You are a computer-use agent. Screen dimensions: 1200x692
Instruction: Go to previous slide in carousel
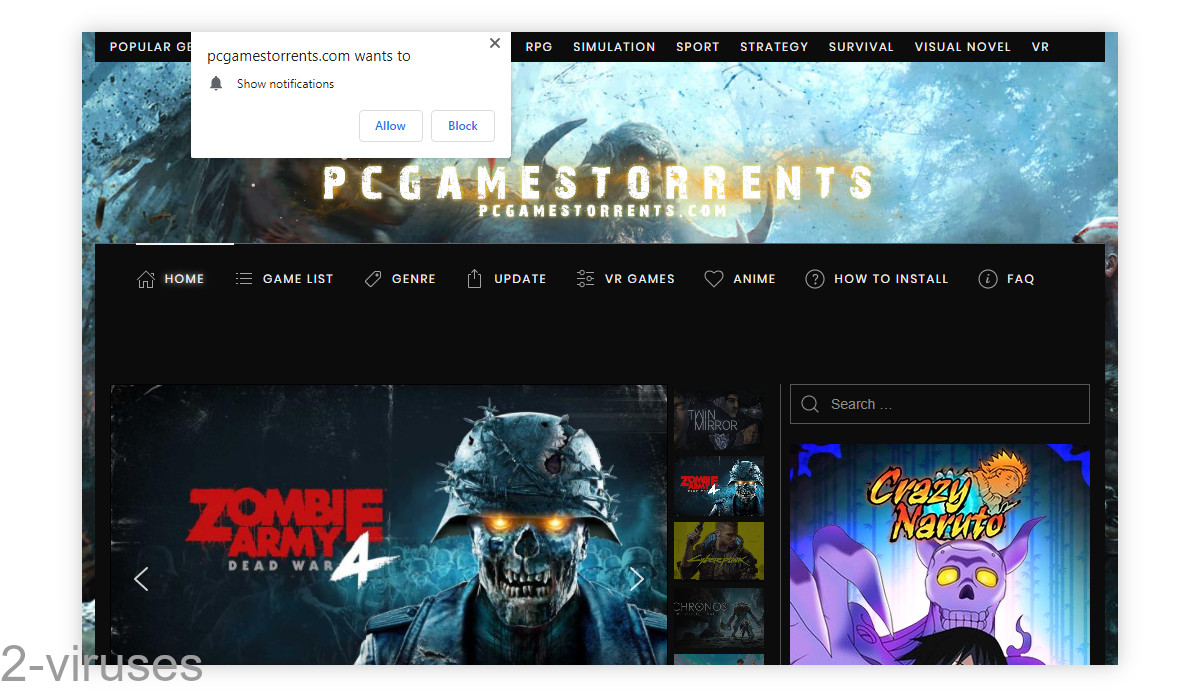[x=141, y=578]
